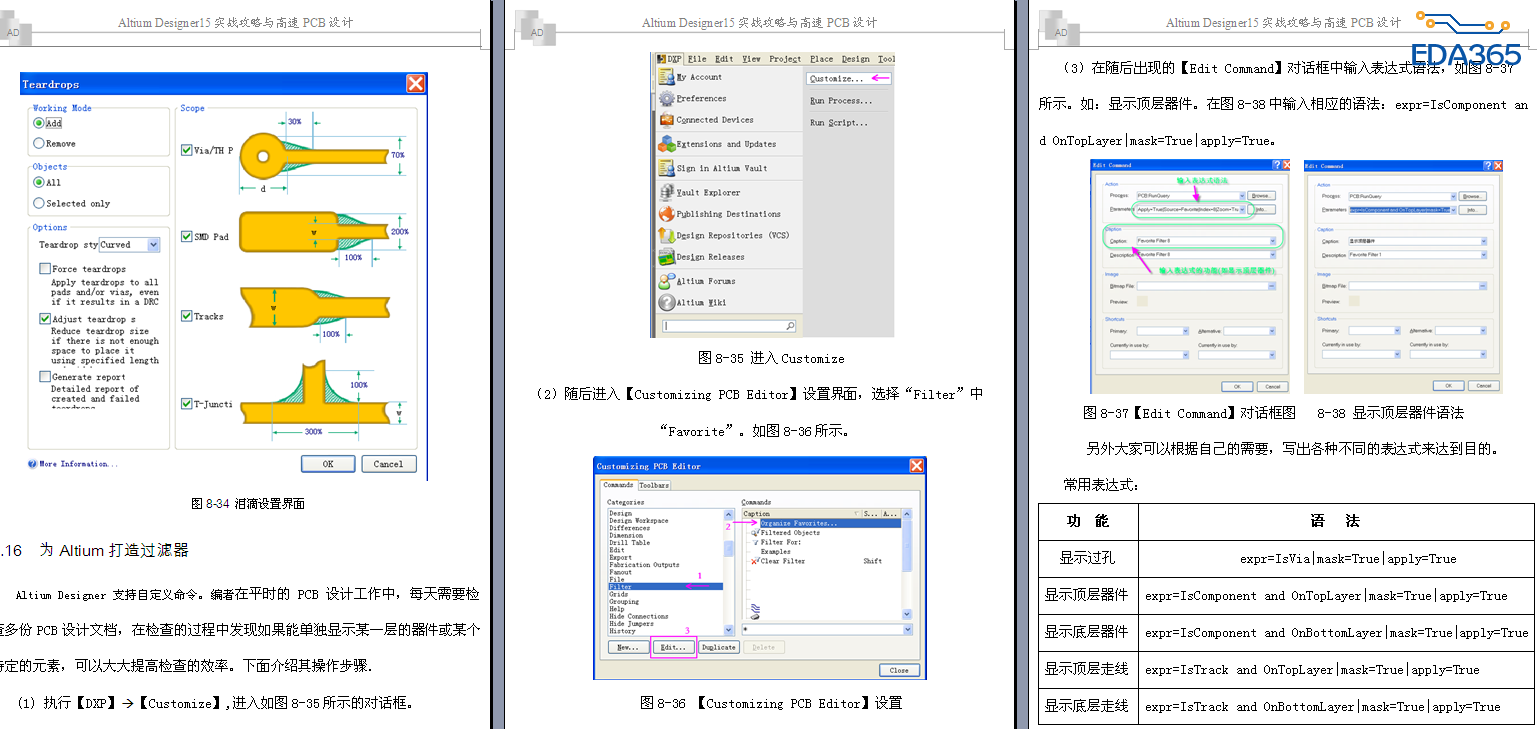
Task: Open the File menu in the Altium menu bar
Action: click(697, 59)
